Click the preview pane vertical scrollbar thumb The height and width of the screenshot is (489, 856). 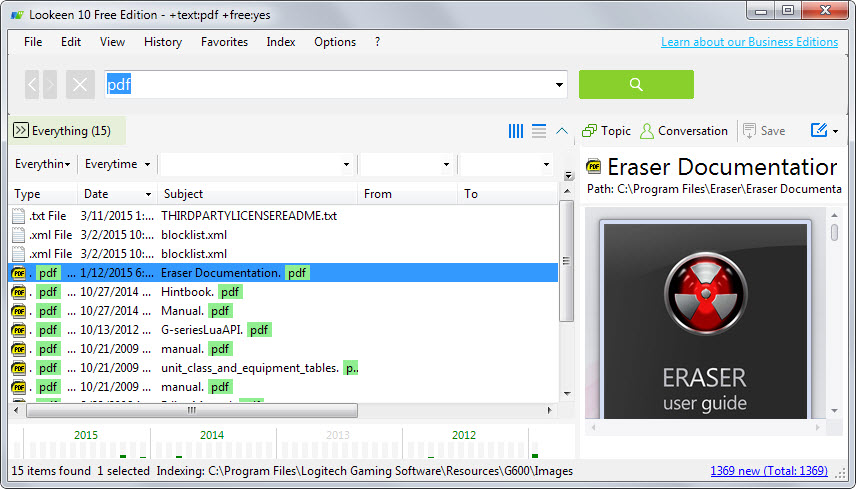[834, 232]
